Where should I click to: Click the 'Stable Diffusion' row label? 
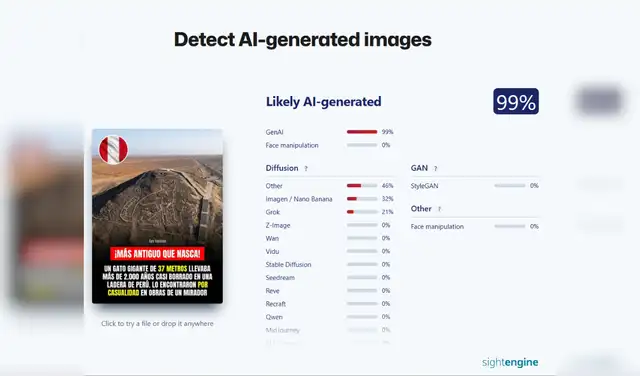point(288,264)
